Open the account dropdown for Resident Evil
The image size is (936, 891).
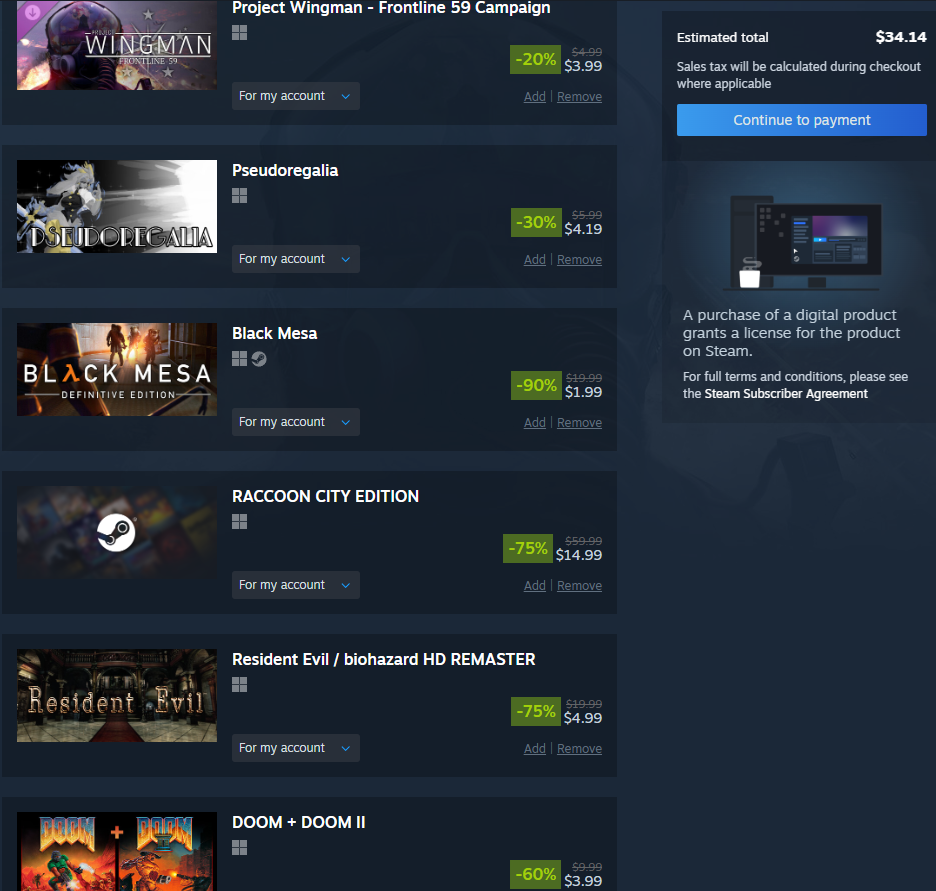[x=295, y=748]
